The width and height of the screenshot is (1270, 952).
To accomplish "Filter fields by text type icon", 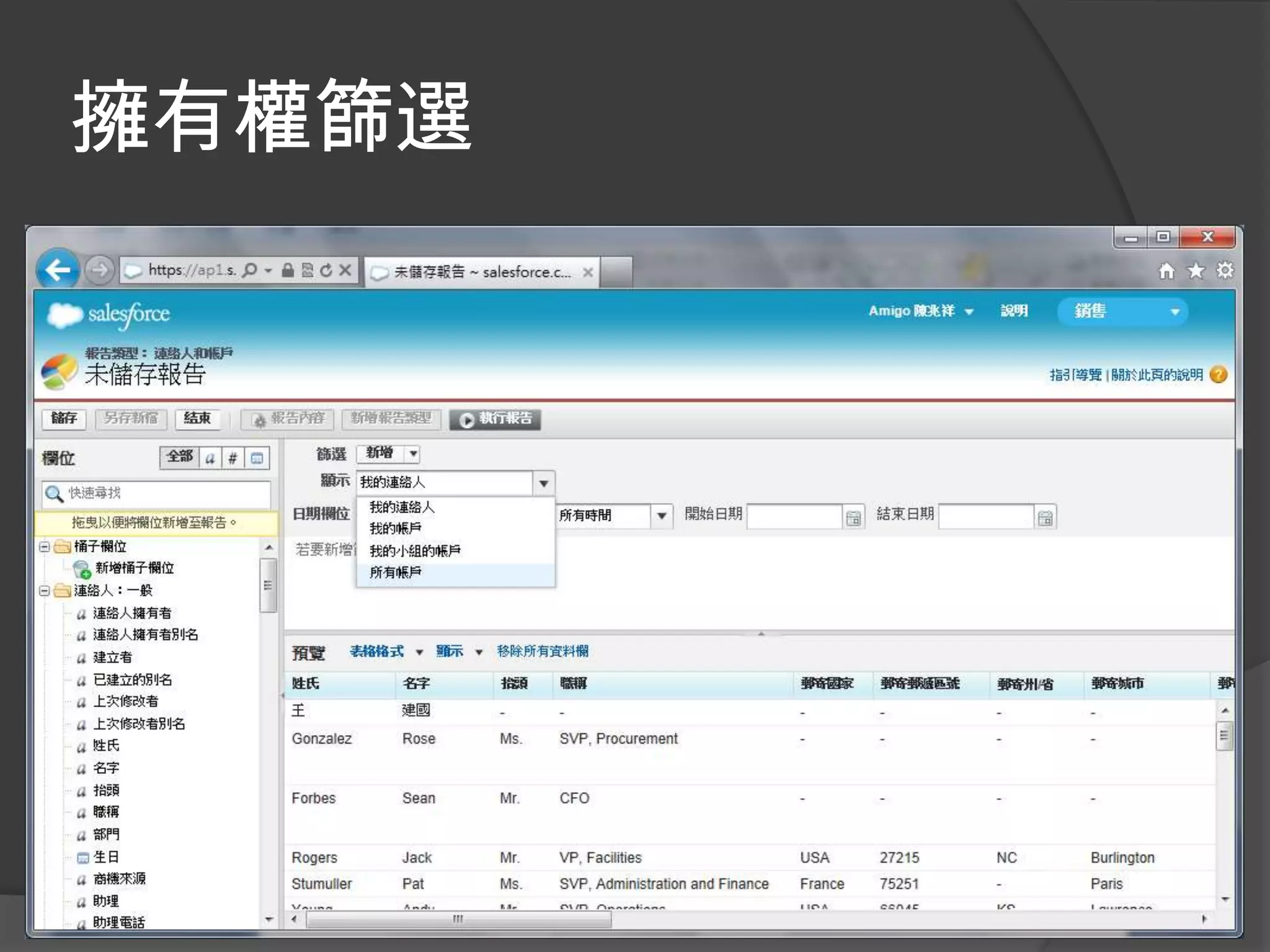I will click(210, 458).
